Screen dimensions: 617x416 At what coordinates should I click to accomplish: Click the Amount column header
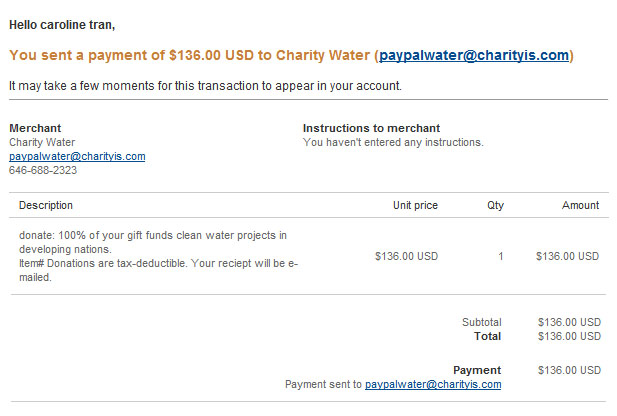tap(580, 205)
